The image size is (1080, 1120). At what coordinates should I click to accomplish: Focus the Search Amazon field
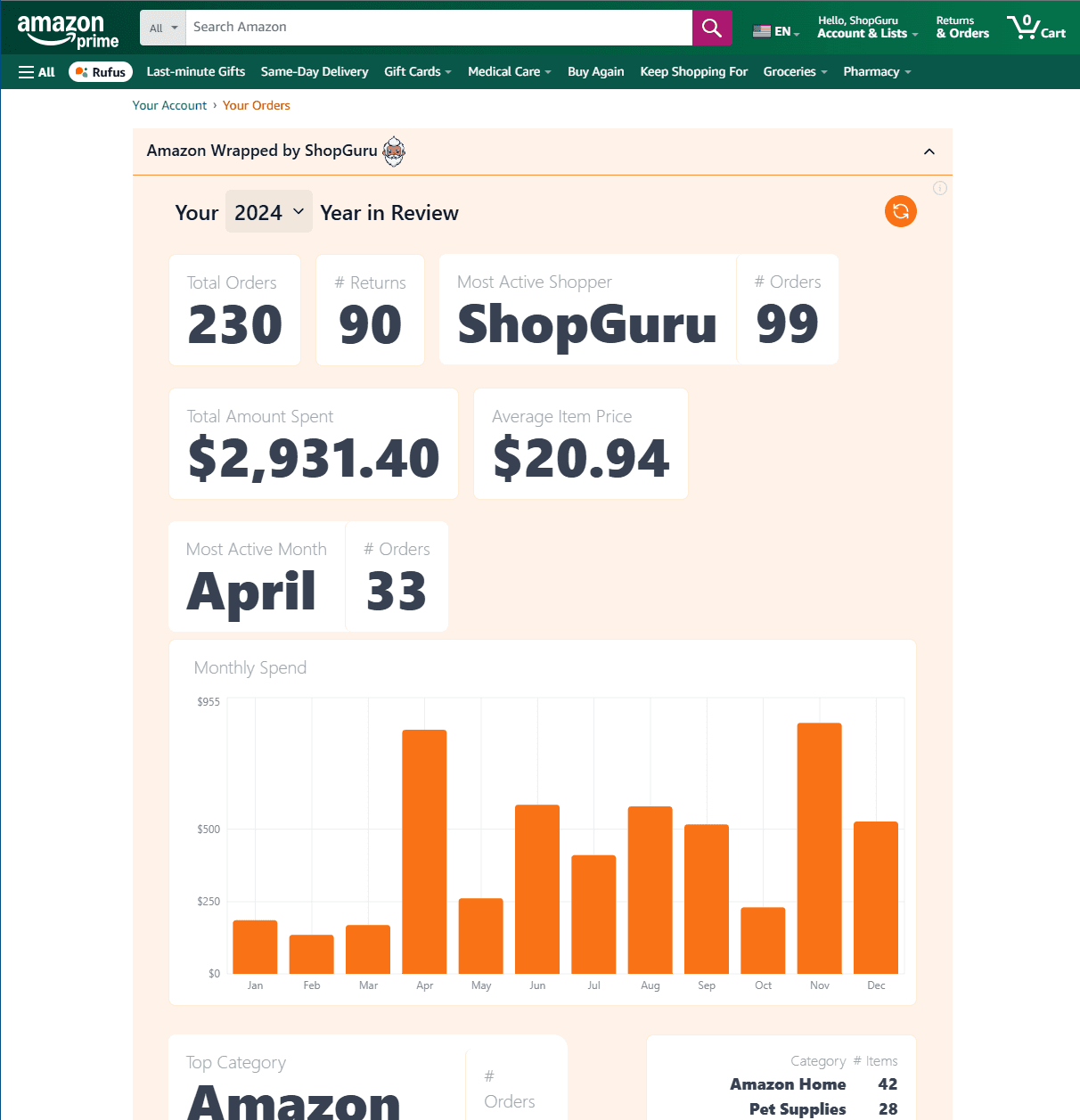point(439,28)
